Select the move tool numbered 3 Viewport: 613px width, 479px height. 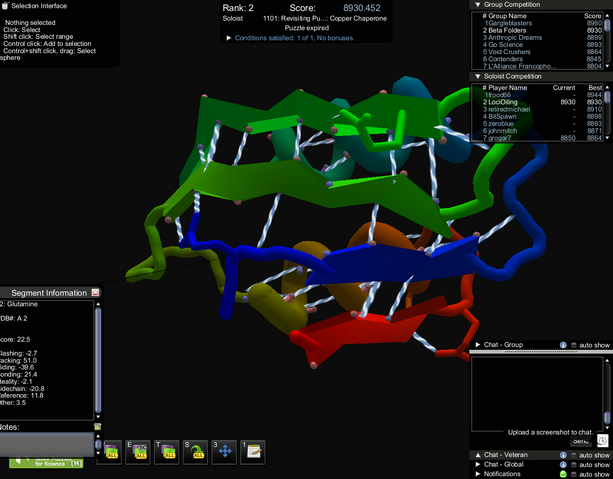pyautogui.click(x=224, y=452)
